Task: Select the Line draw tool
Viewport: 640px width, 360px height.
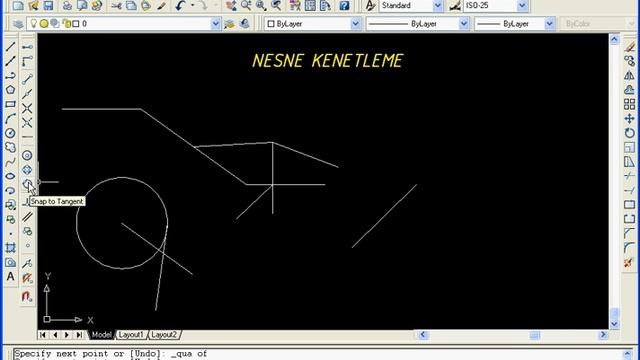Action: click(11, 47)
